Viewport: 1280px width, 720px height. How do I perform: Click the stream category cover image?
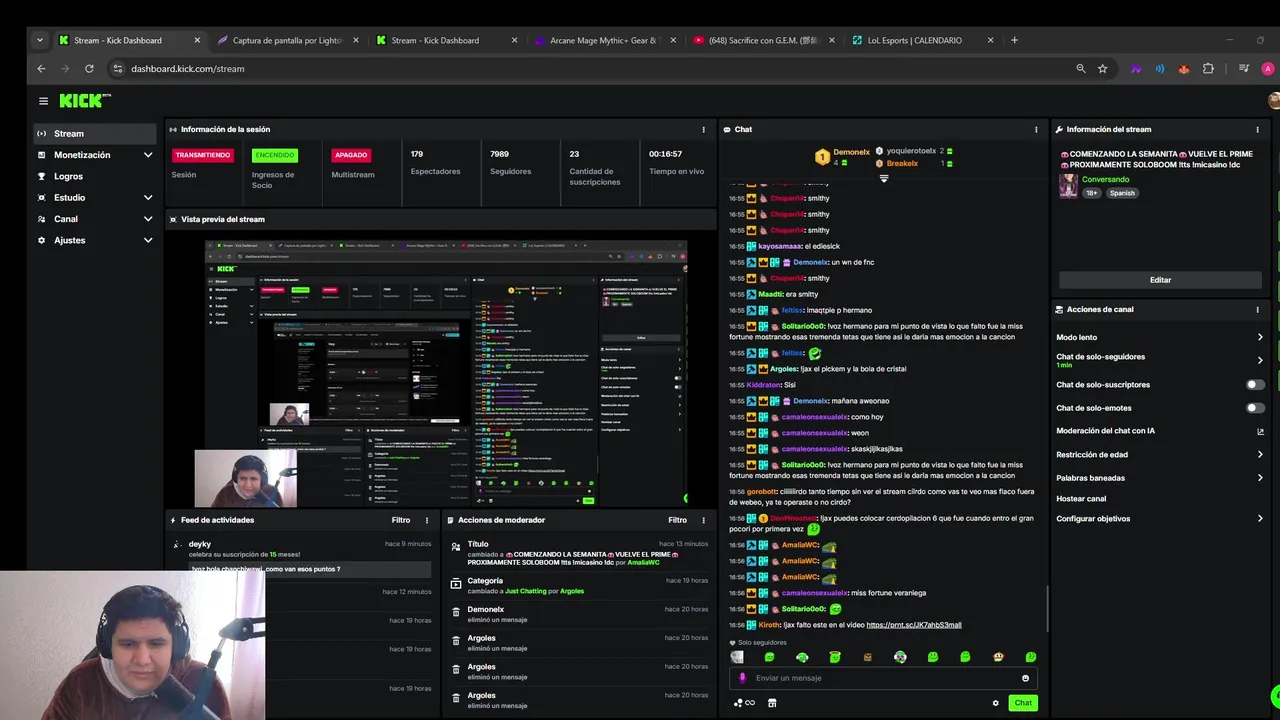[x=1068, y=186]
